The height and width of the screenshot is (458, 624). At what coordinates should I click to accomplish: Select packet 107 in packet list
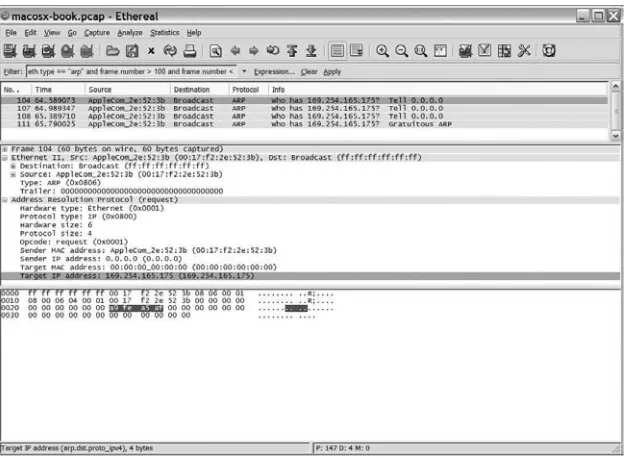pos(304,108)
